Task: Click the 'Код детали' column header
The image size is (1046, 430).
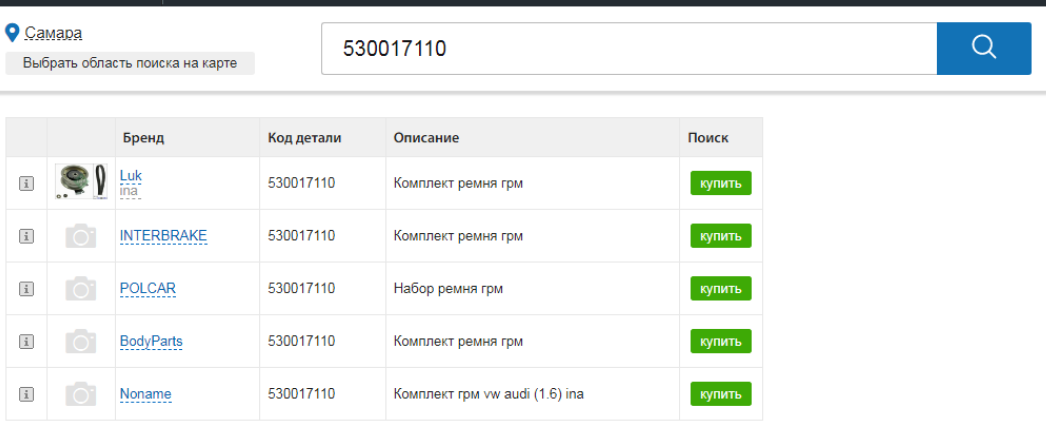Action: tap(304, 138)
